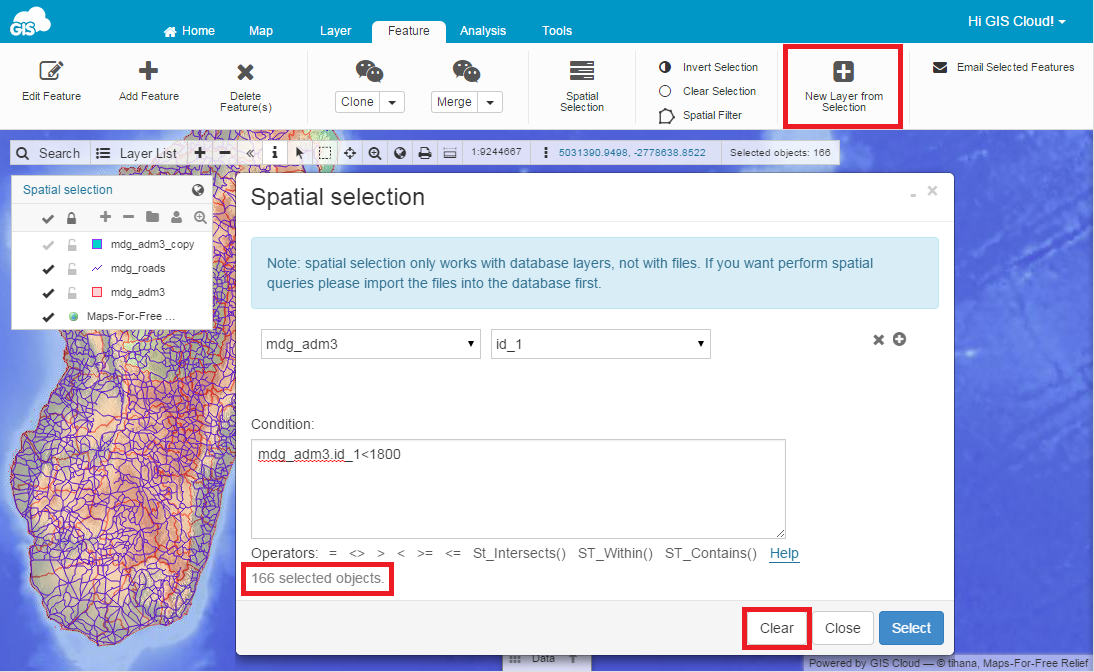
Task: Open the Layer tab
Action: coord(335,31)
